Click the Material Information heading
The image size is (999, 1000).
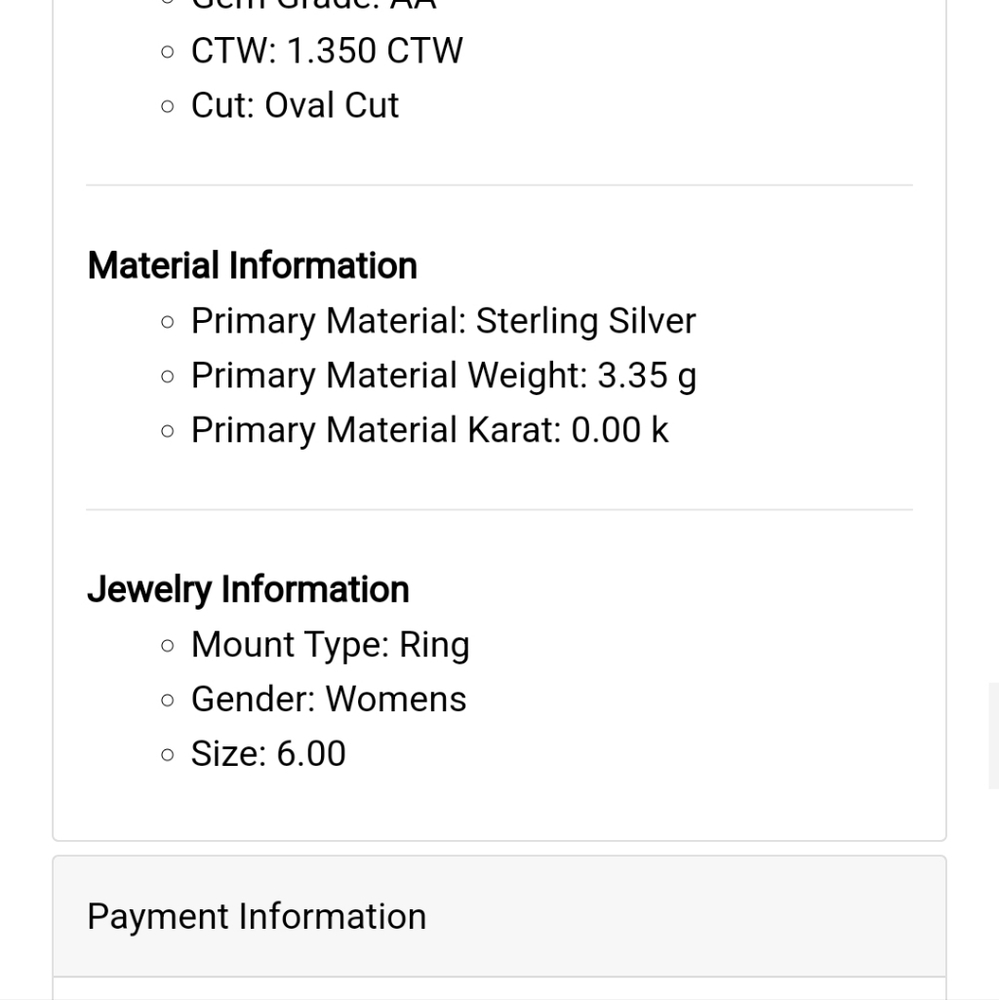click(252, 266)
